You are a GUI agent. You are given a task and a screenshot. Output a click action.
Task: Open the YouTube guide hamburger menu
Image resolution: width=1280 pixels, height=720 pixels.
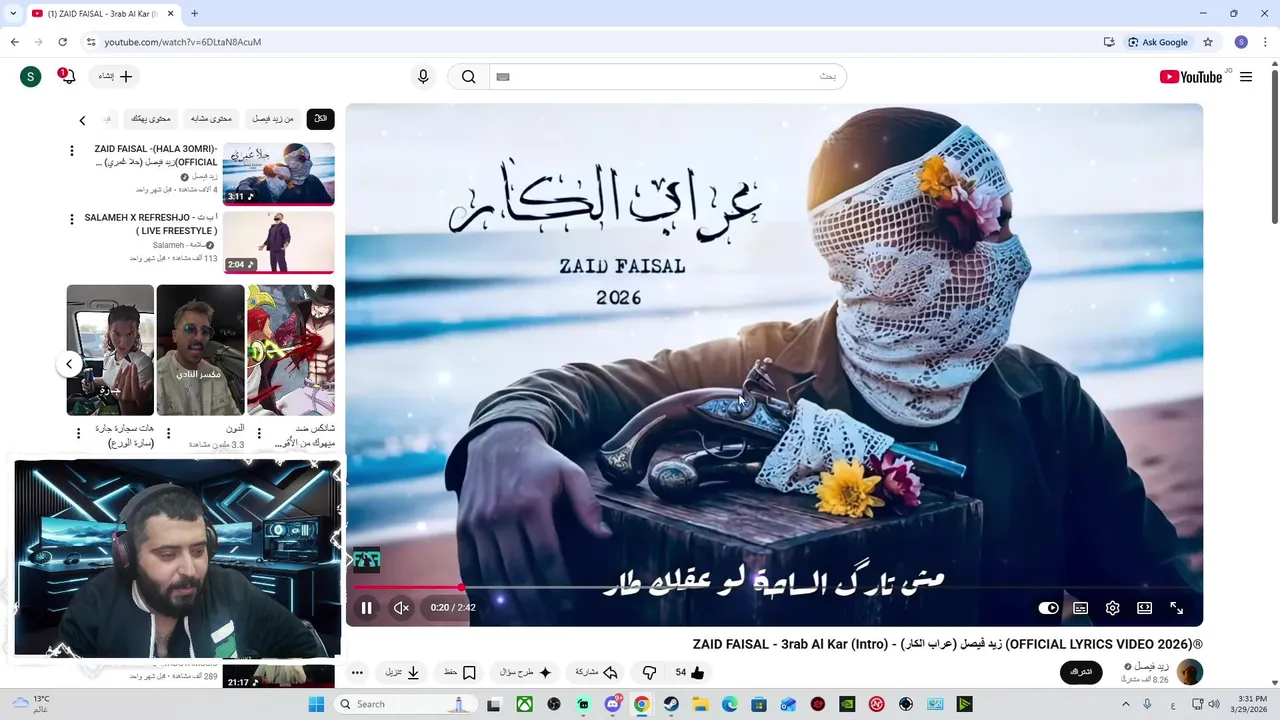[x=1245, y=77]
